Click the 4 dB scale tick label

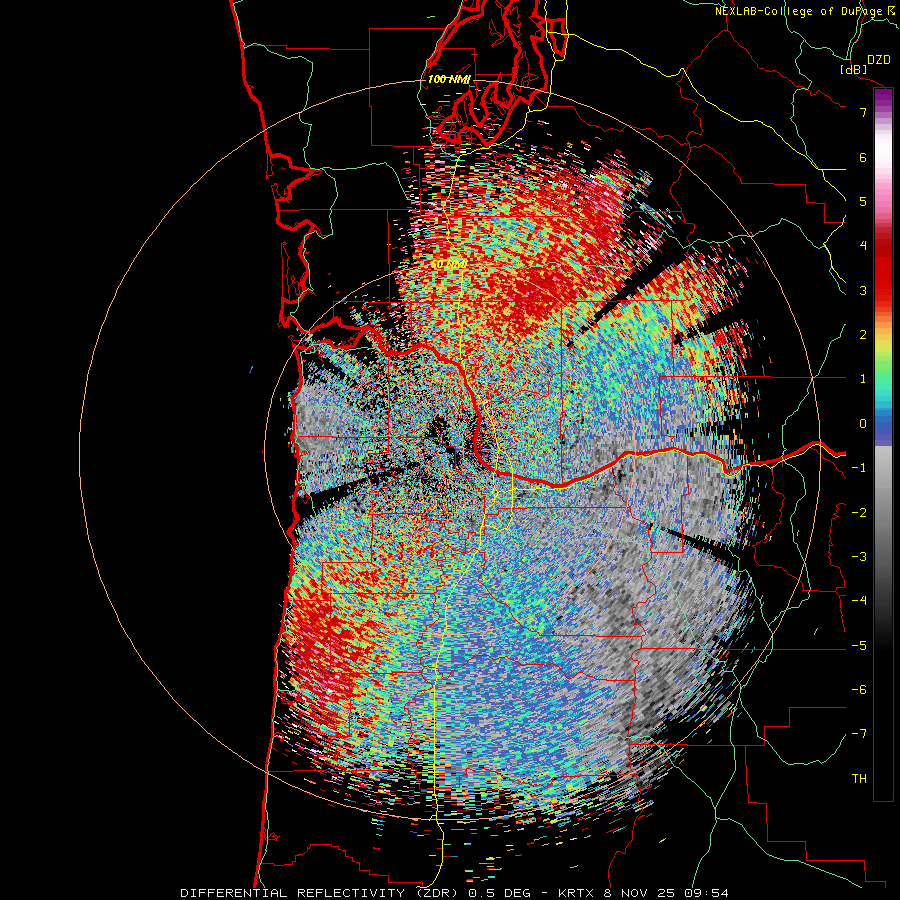click(863, 246)
